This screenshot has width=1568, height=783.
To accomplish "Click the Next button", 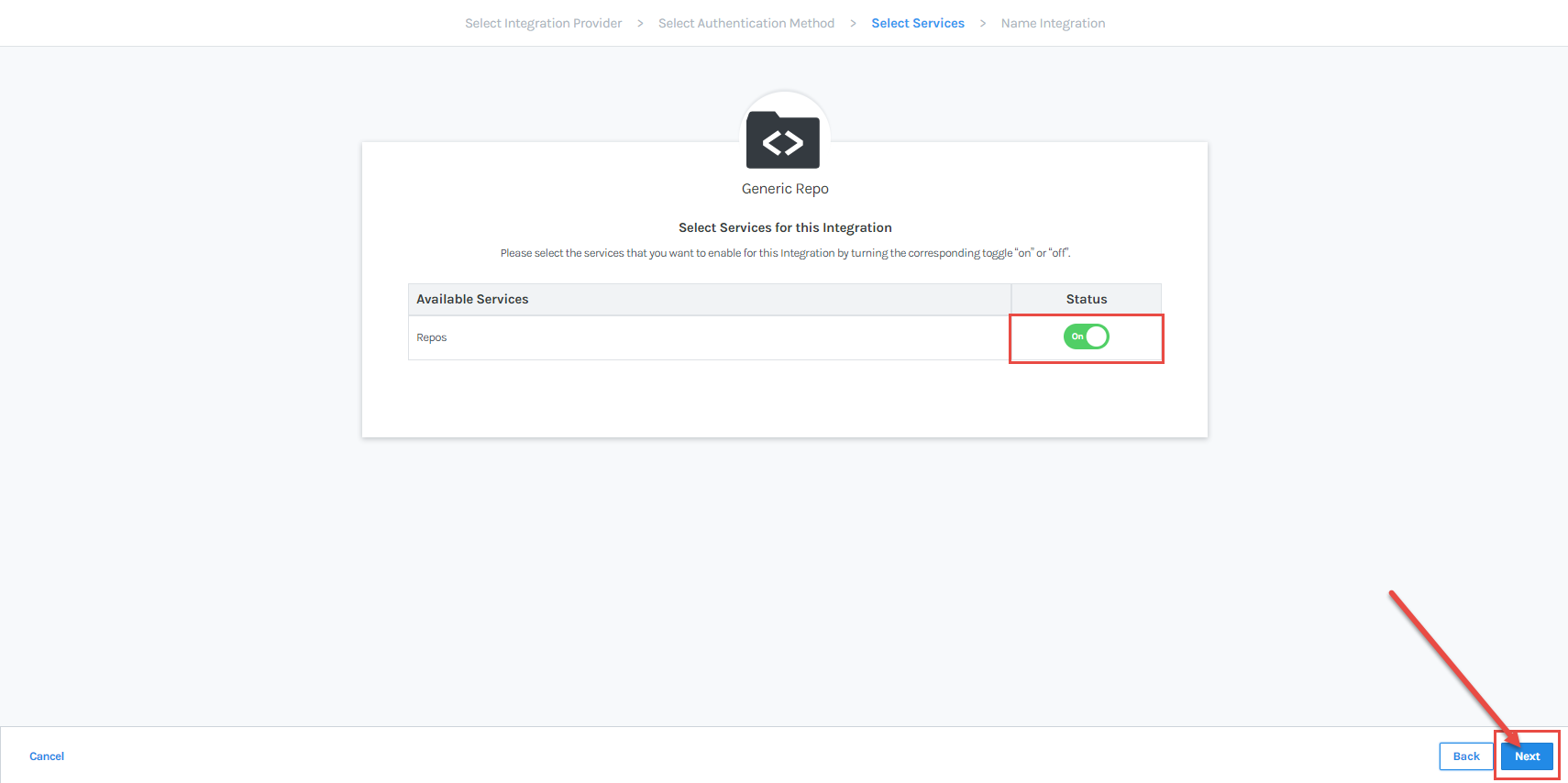I will (x=1527, y=756).
